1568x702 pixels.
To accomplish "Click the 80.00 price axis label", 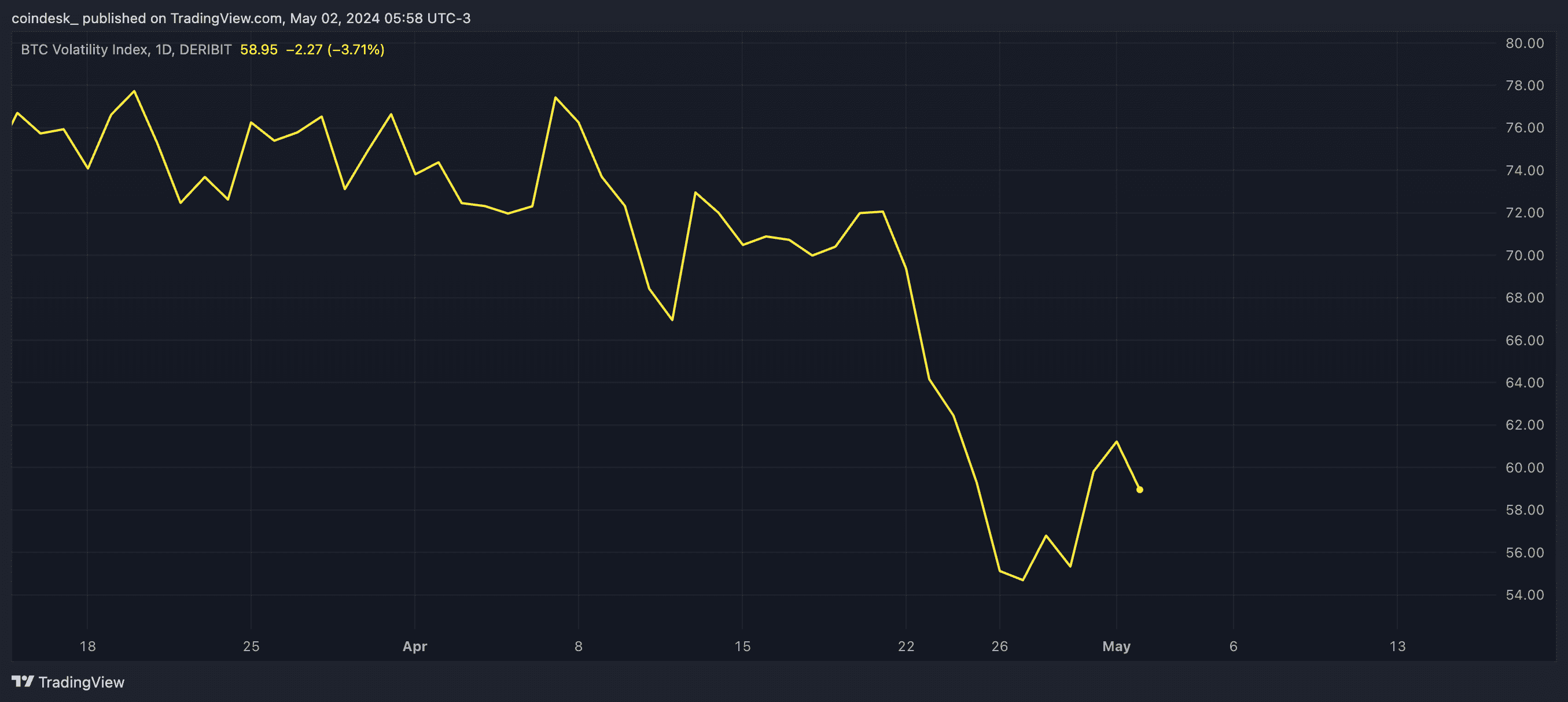I will pos(1525,43).
